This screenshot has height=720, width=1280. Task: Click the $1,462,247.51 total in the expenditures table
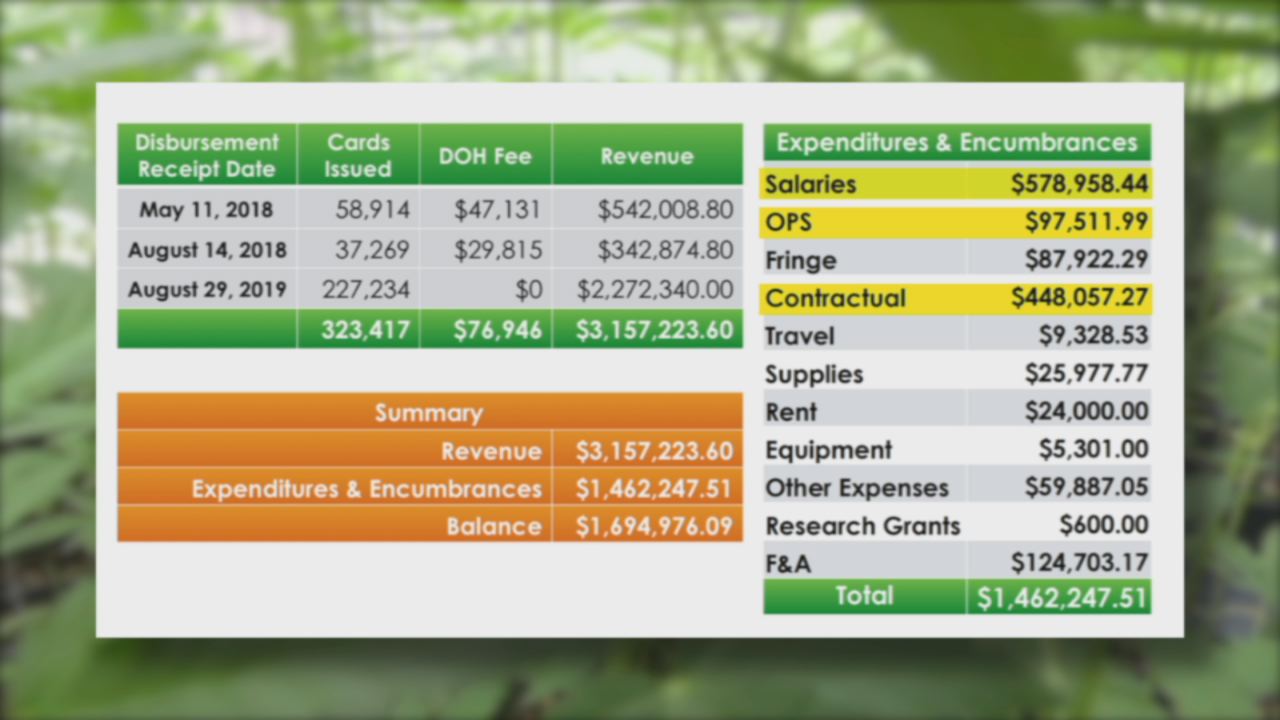(x=1061, y=598)
